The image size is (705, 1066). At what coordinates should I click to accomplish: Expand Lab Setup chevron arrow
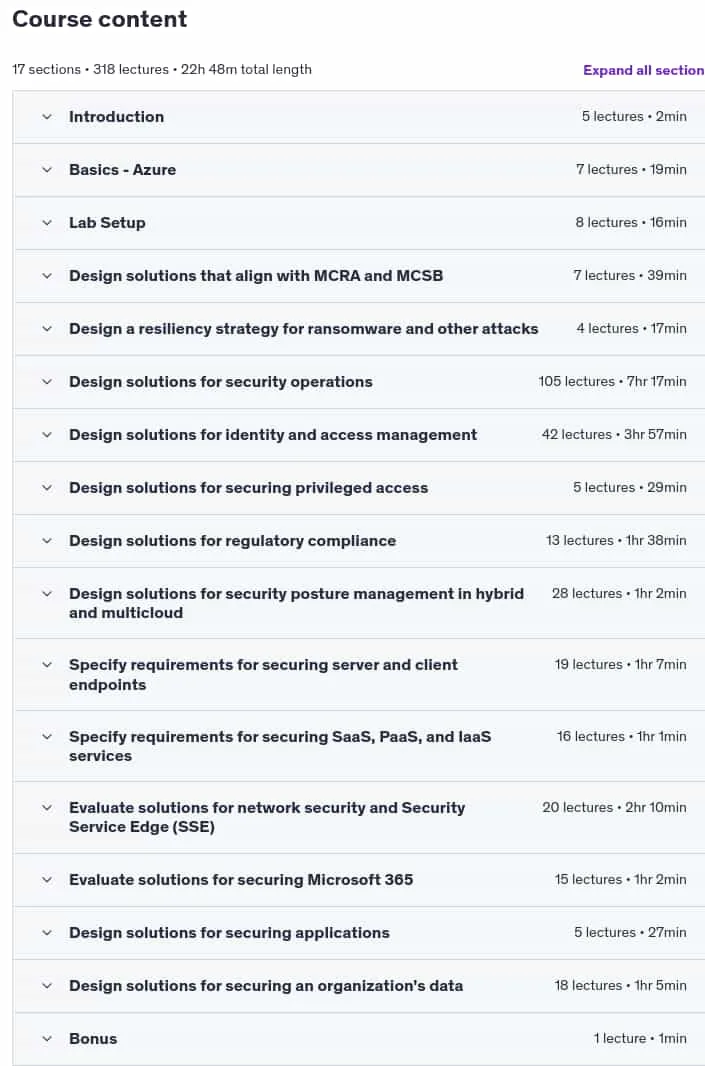[x=47, y=223]
